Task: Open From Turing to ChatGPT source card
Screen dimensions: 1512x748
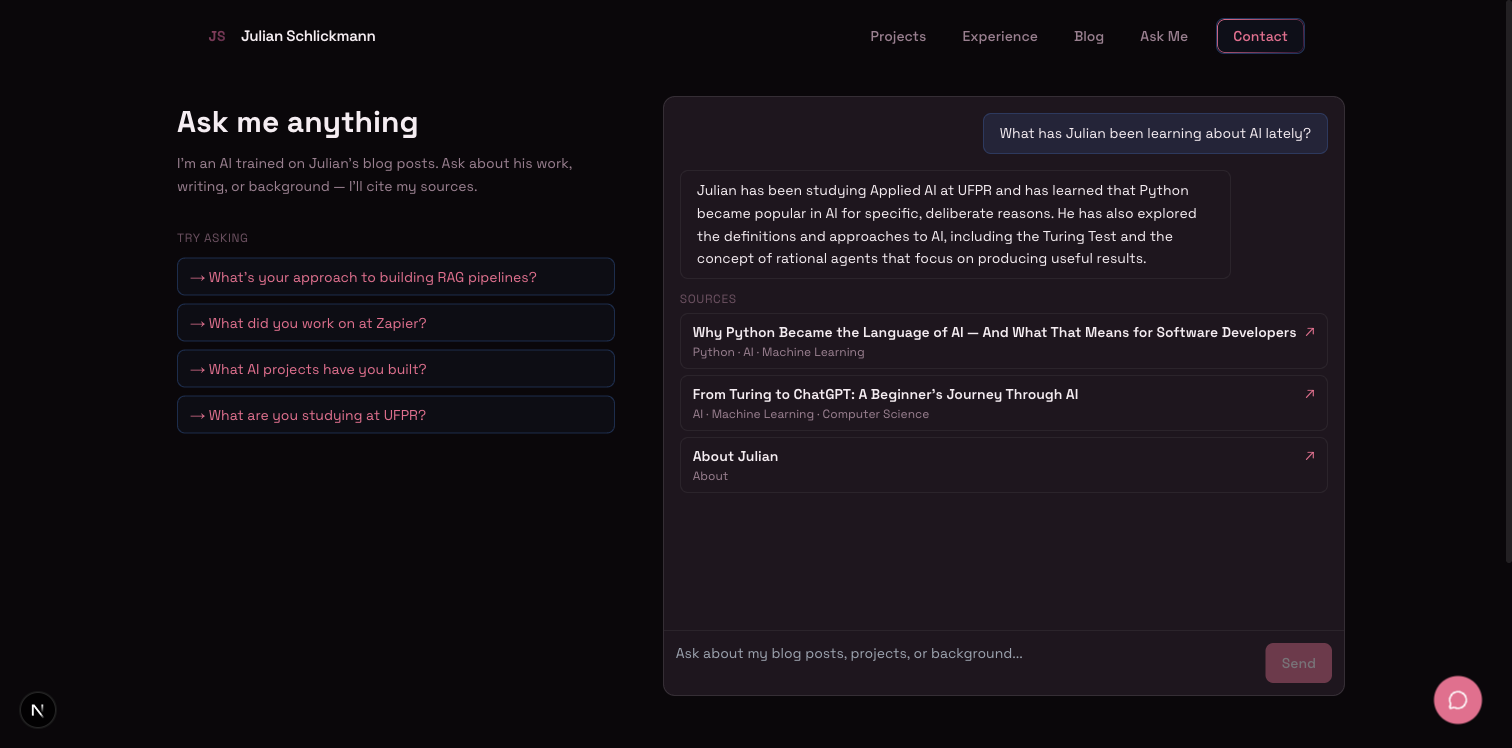Action: (x=1004, y=403)
